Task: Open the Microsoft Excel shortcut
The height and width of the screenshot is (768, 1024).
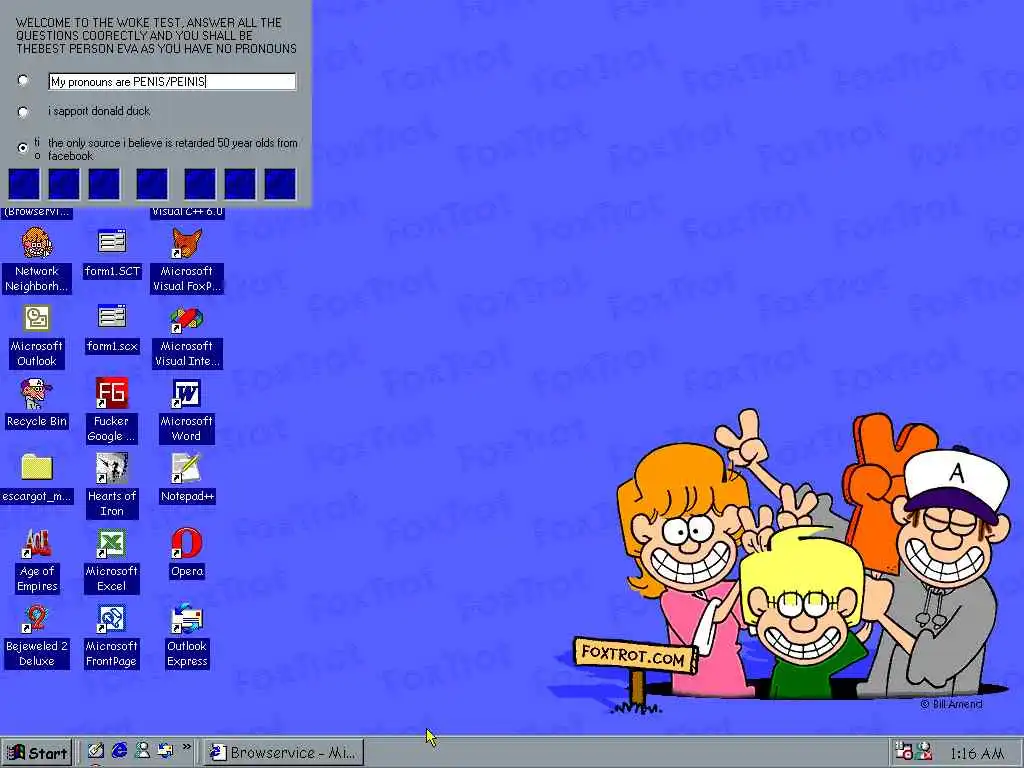Action: tap(112, 561)
